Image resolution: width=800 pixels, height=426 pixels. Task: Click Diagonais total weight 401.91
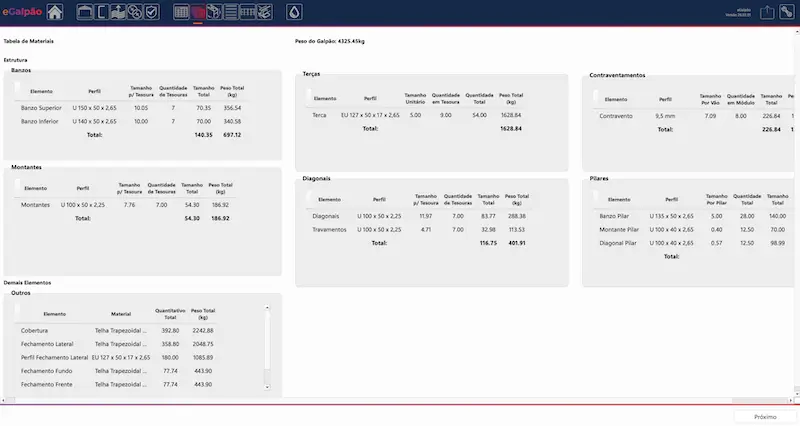tap(517, 243)
